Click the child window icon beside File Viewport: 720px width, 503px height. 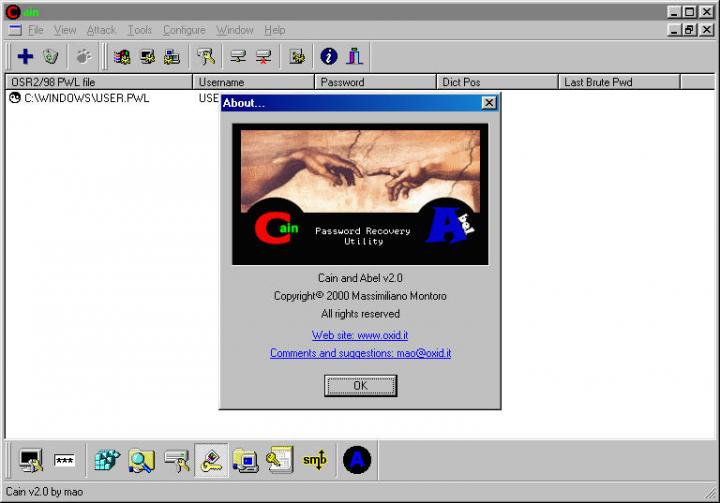click(15, 30)
